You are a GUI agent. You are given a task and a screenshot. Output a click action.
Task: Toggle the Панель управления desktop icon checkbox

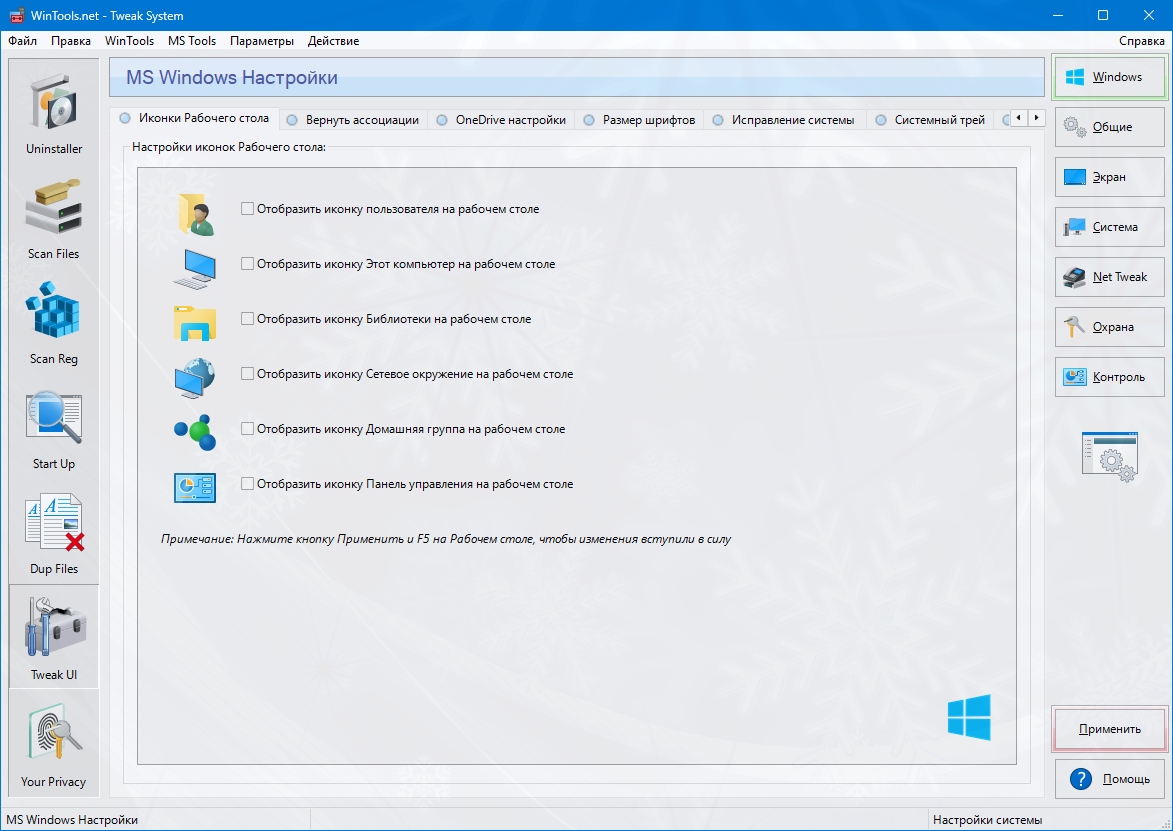click(247, 484)
